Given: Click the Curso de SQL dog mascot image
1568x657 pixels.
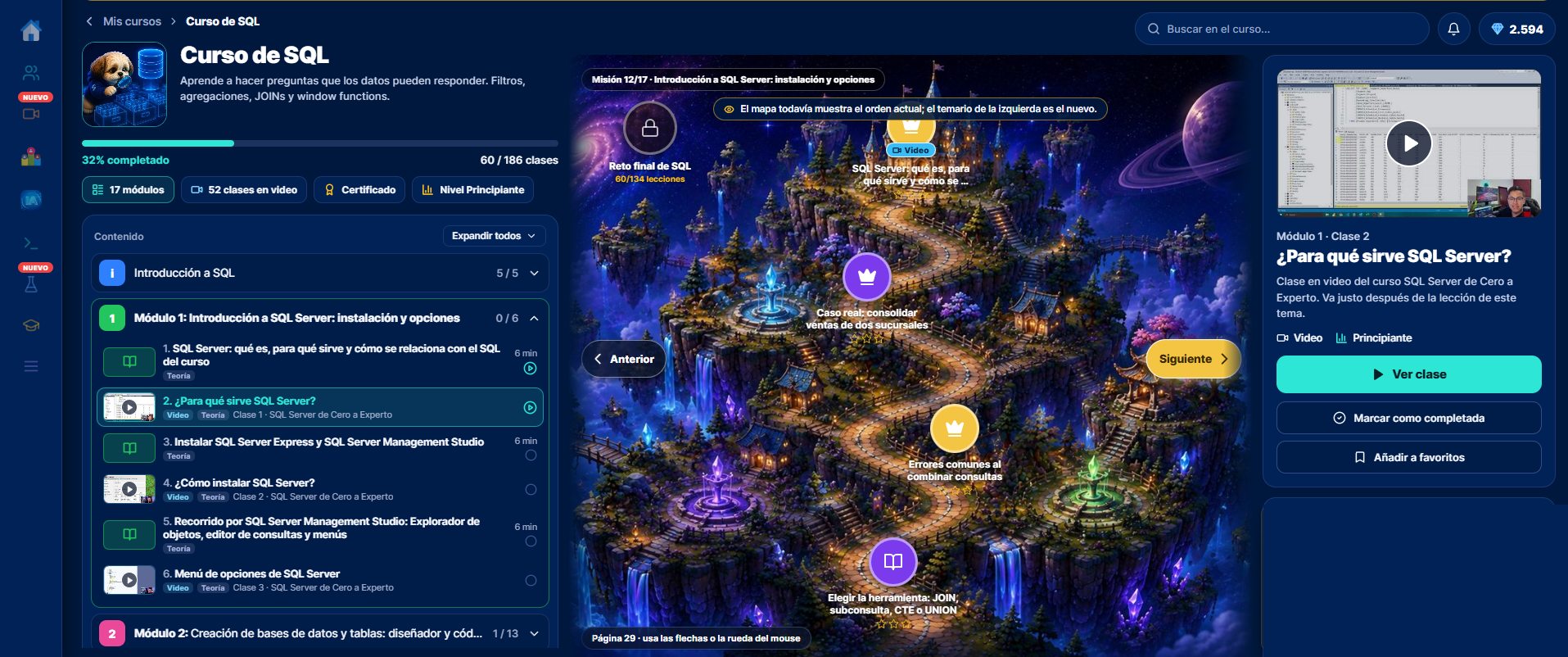Looking at the screenshot, I should tap(124, 84).
